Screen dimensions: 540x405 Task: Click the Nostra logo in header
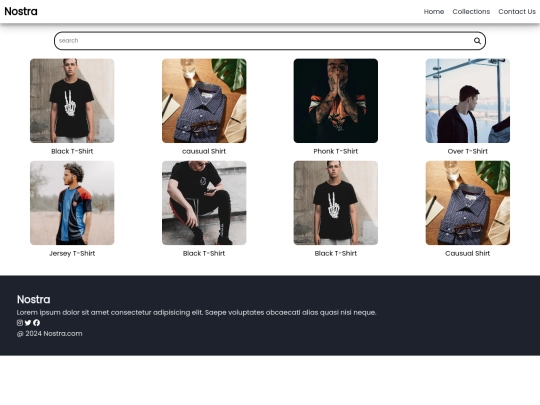pyautogui.click(x=21, y=11)
